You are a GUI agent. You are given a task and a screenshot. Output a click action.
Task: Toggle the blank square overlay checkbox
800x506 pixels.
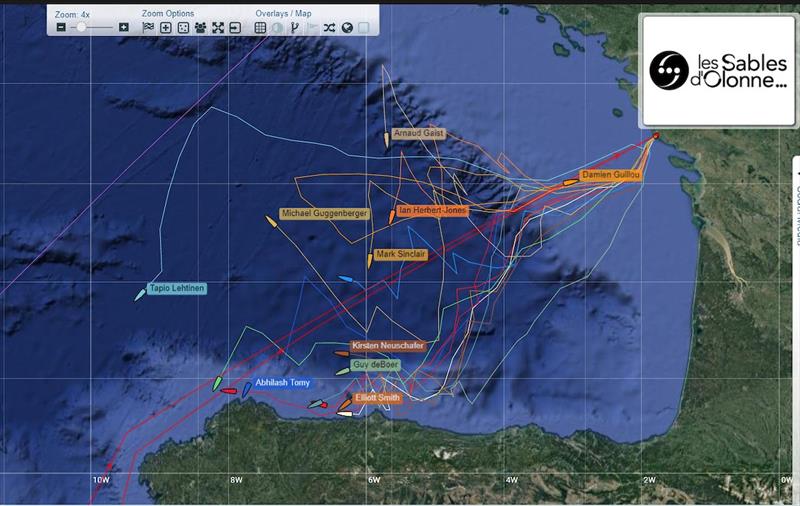pyautogui.click(x=364, y=28)
